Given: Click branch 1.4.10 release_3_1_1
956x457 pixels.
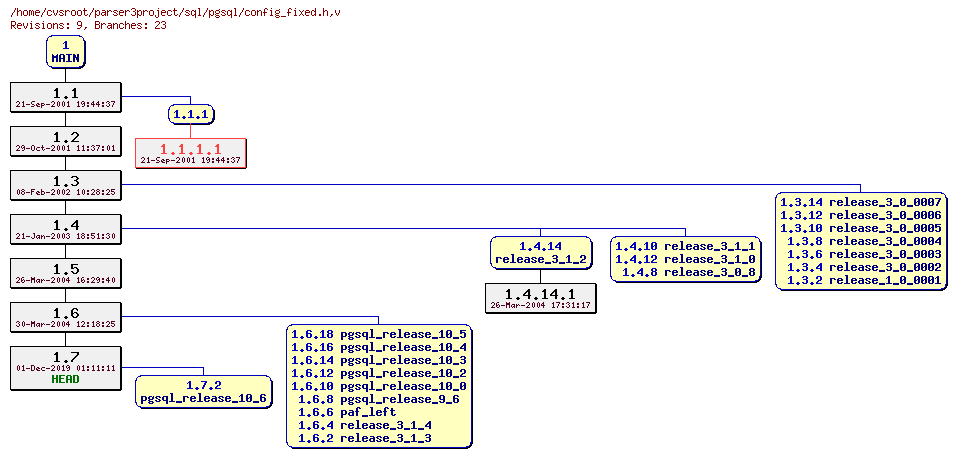Looking at the screenshot, I should point(685,246).
